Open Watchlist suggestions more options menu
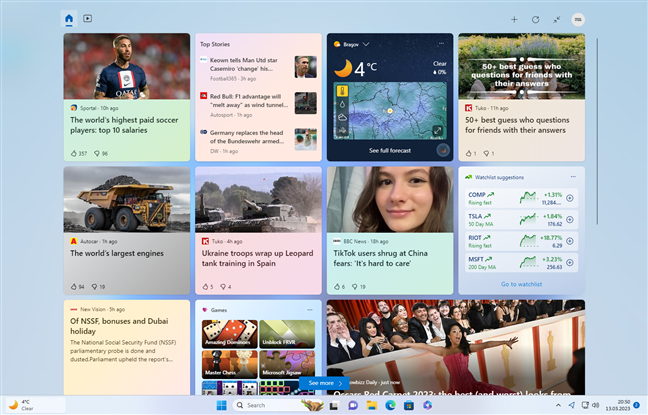Image resolution: width=648 pixels, height=415 pixels. 573,176
